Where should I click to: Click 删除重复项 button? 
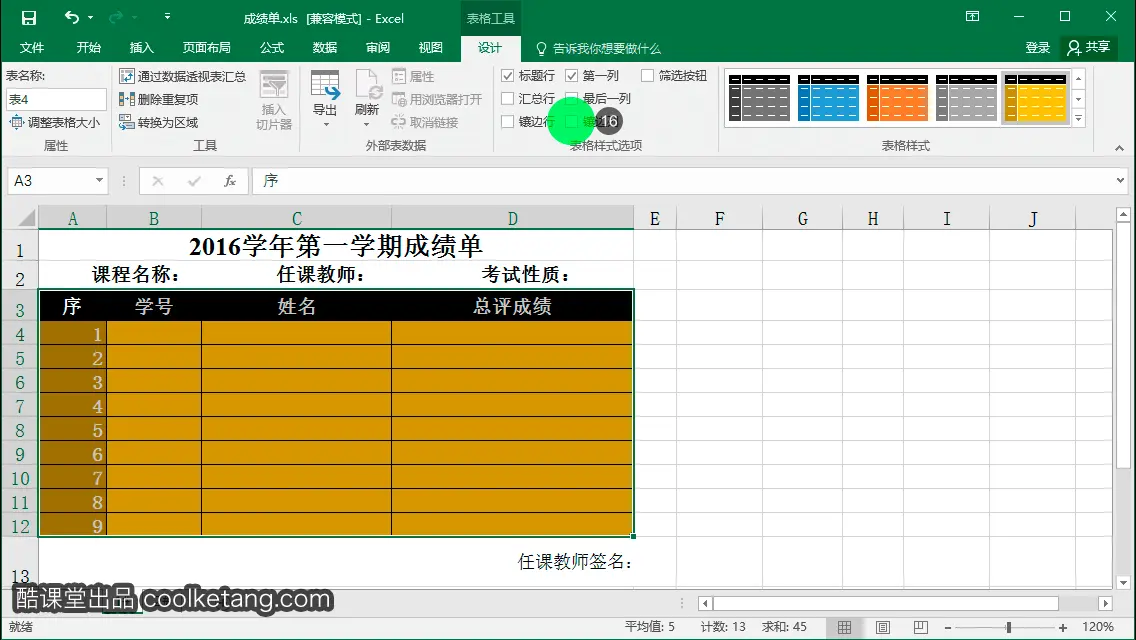click(159, 99)
